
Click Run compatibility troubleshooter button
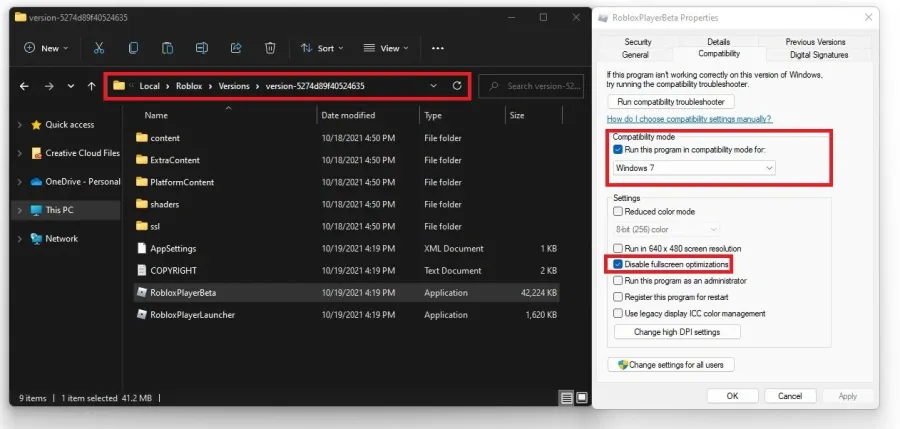pos(671,102)
